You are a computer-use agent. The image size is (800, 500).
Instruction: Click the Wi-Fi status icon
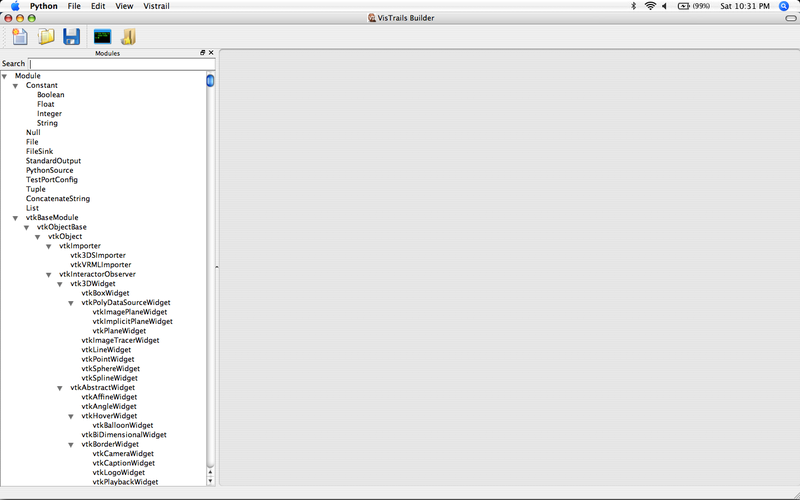pos(650,6)
